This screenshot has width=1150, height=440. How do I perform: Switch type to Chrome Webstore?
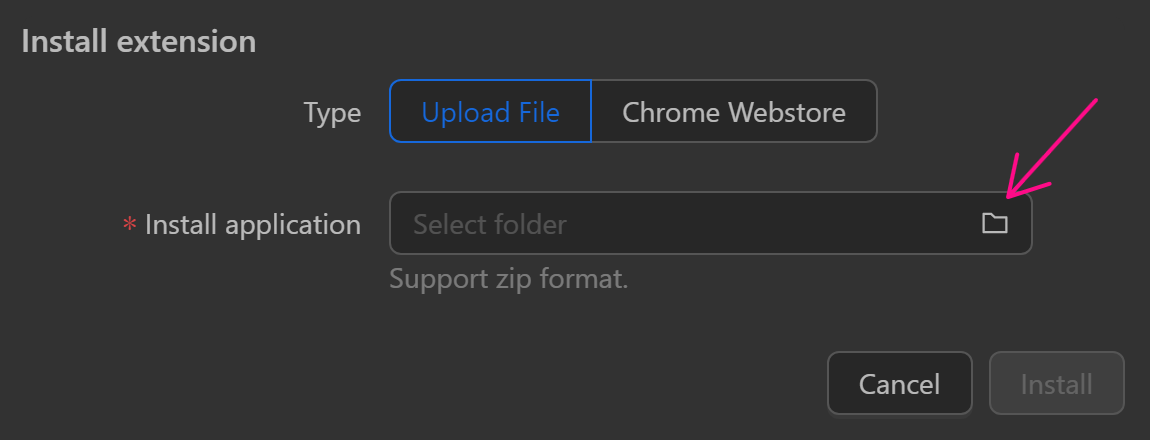[734, 112]
